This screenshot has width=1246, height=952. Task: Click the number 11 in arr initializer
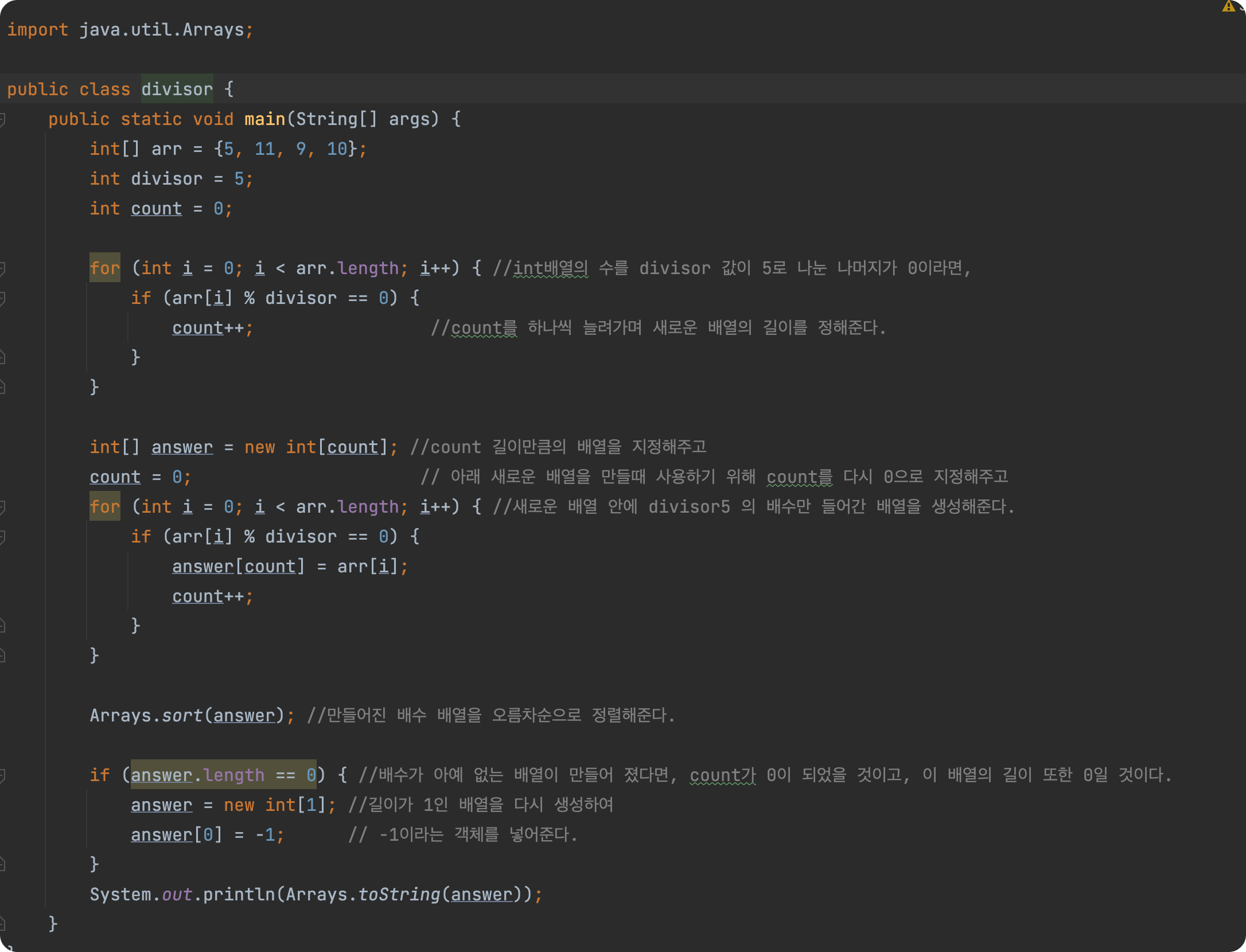264,149
